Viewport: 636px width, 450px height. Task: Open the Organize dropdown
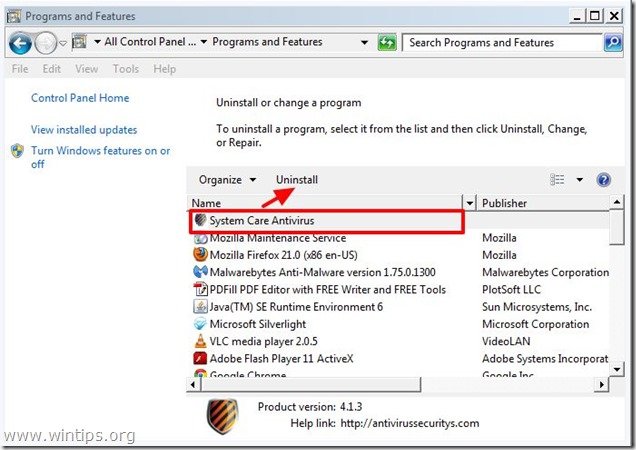pyautogui.click(x=227, y=180)
